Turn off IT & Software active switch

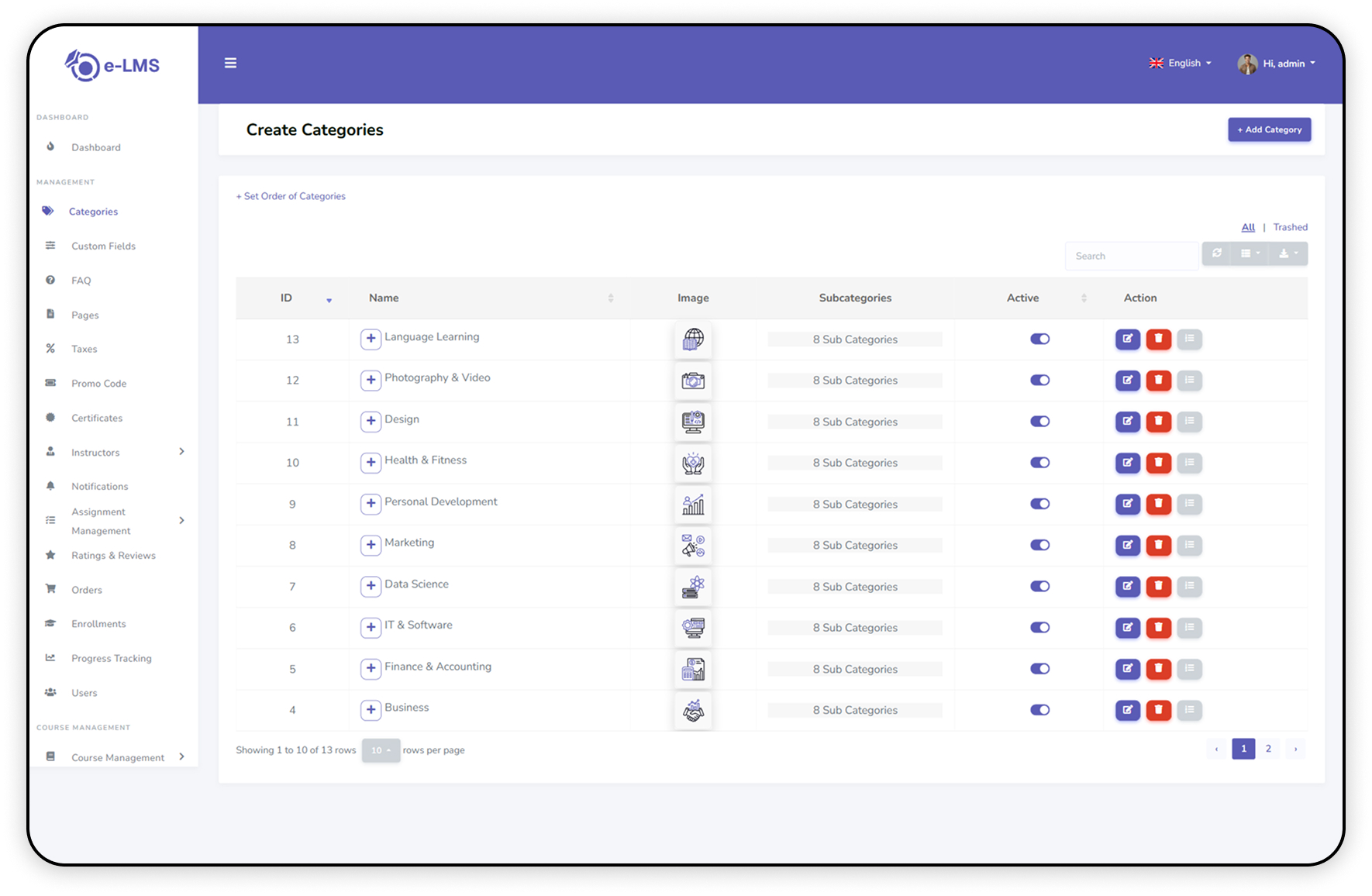[x=1039, y=628]
